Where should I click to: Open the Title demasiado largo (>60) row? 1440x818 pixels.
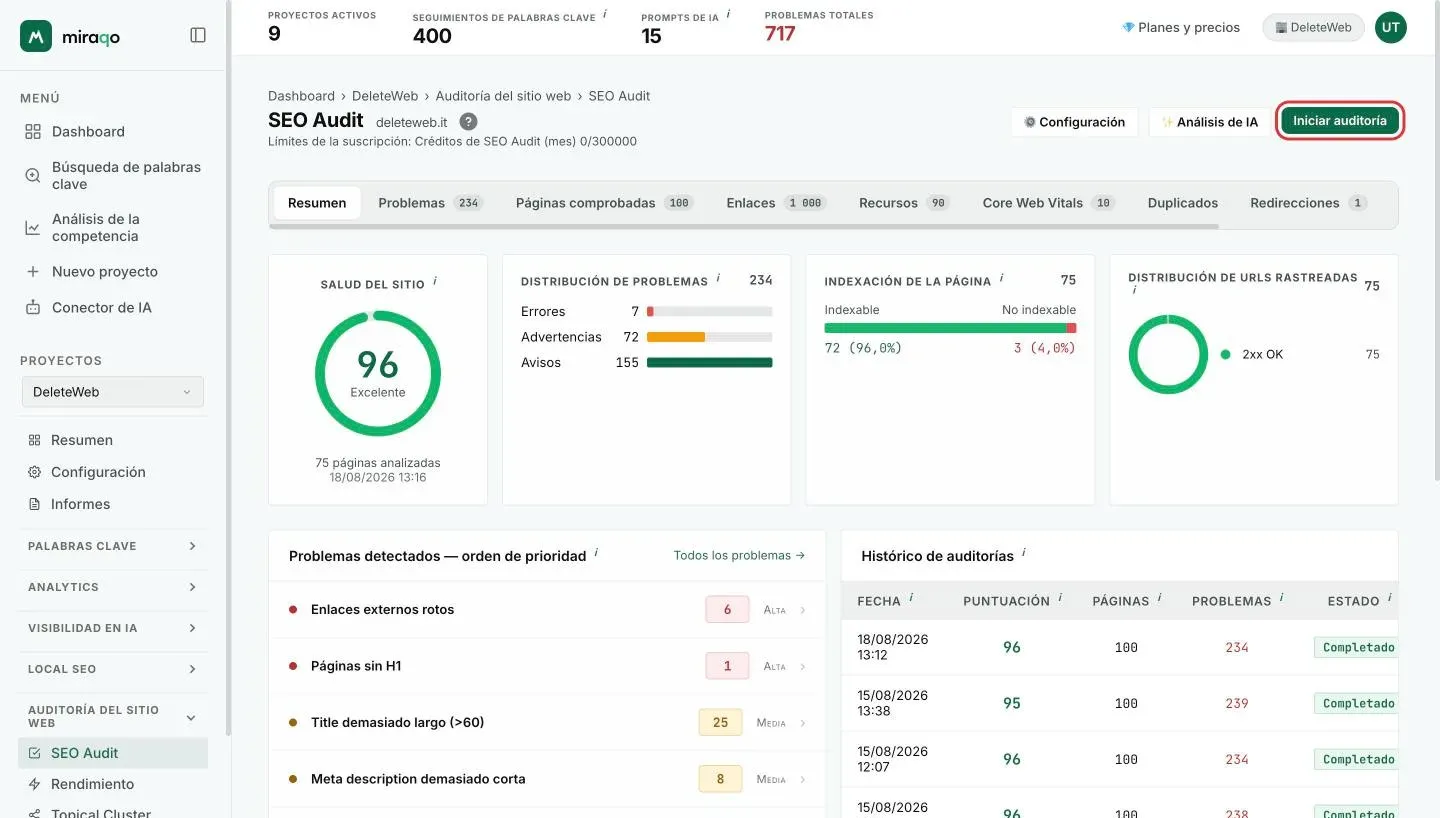tap(547, 722)
